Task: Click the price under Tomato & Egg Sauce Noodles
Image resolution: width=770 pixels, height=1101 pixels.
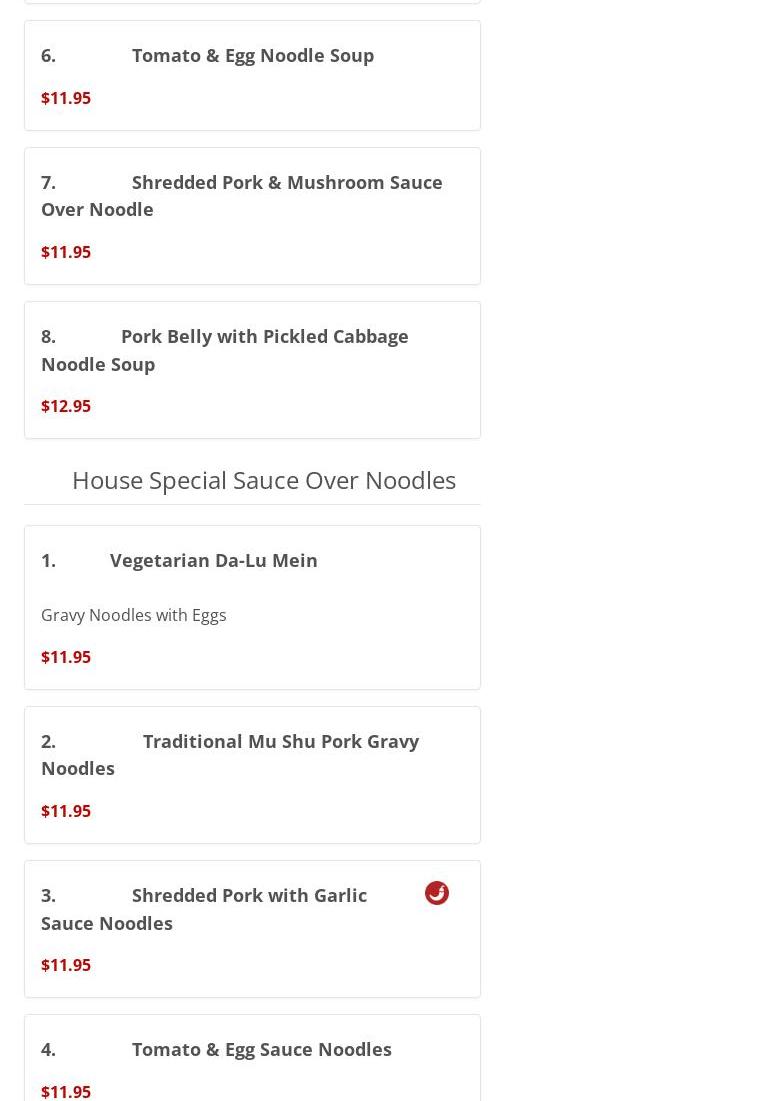Action: point(66,1091)
